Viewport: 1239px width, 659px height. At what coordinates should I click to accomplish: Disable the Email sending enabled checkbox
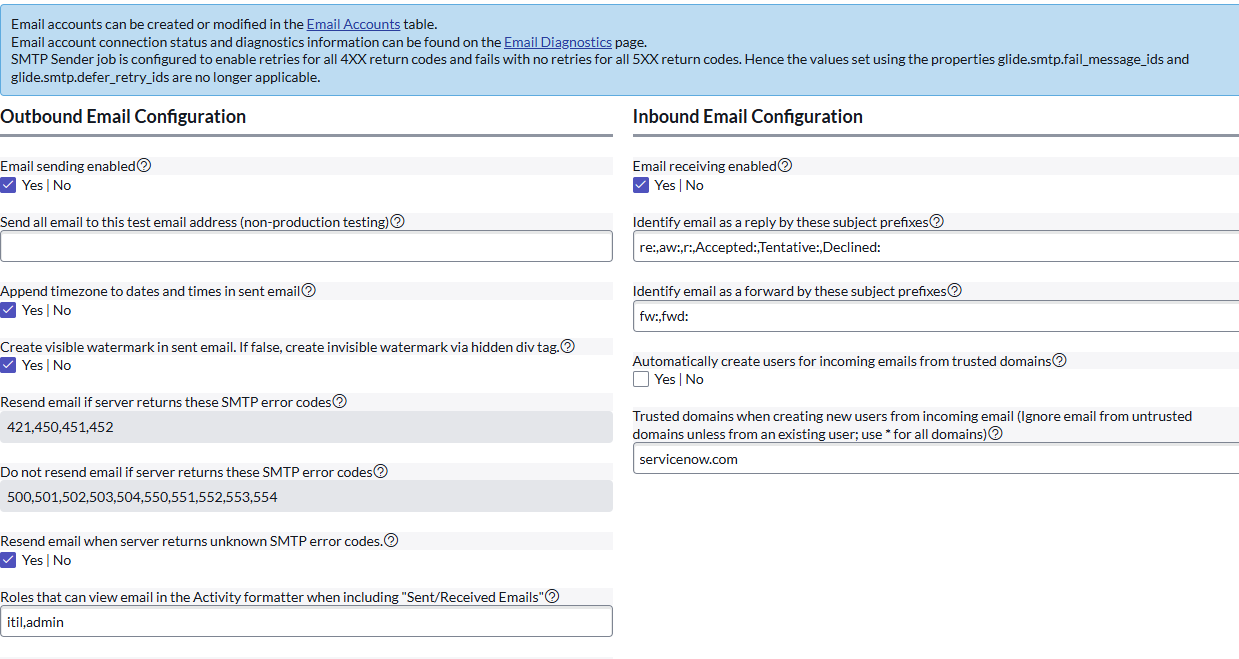pyautogui.click(x=9, y=185)
